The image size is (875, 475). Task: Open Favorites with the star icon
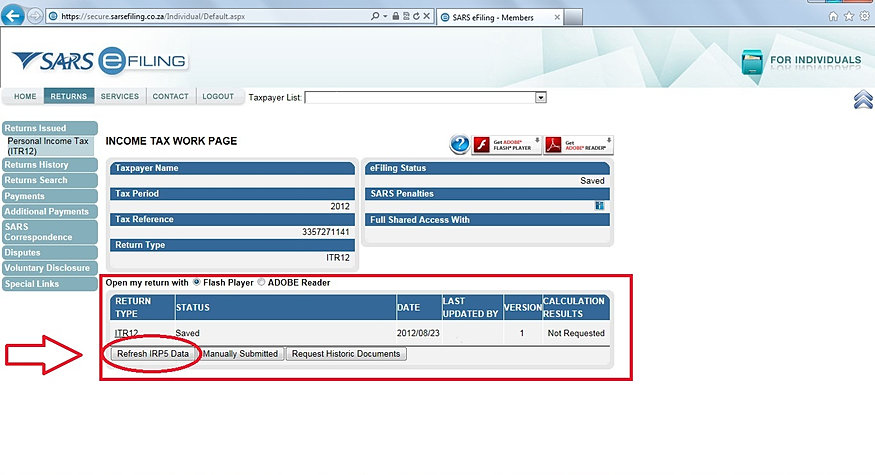(849, 16)
